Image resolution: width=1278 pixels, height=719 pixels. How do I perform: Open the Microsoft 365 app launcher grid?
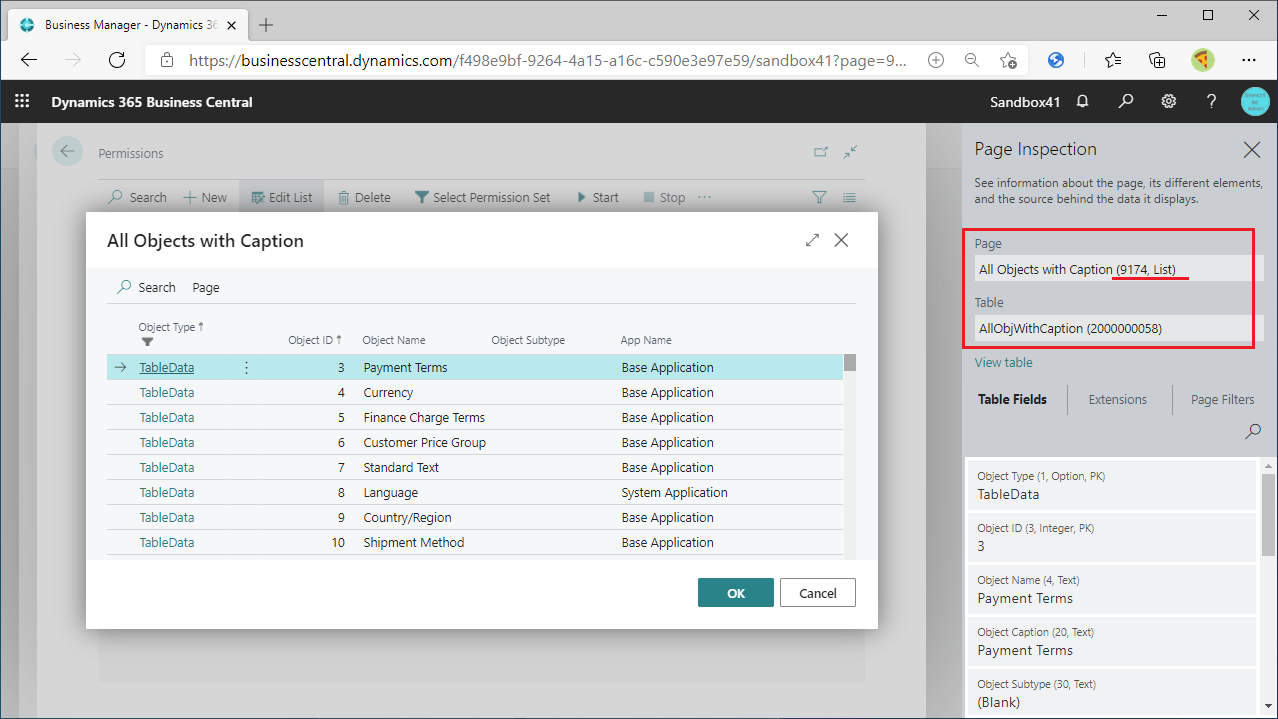point(21,101)
